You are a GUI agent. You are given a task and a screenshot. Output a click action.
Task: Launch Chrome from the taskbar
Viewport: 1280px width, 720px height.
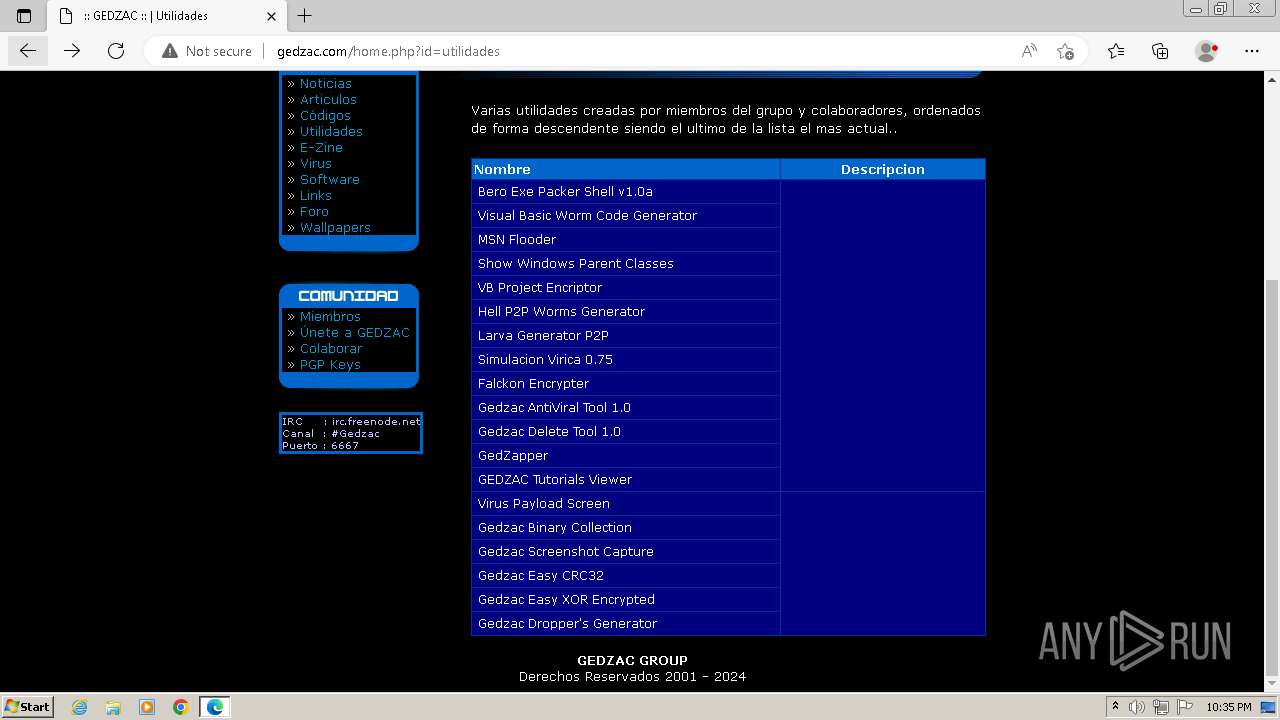181,707
